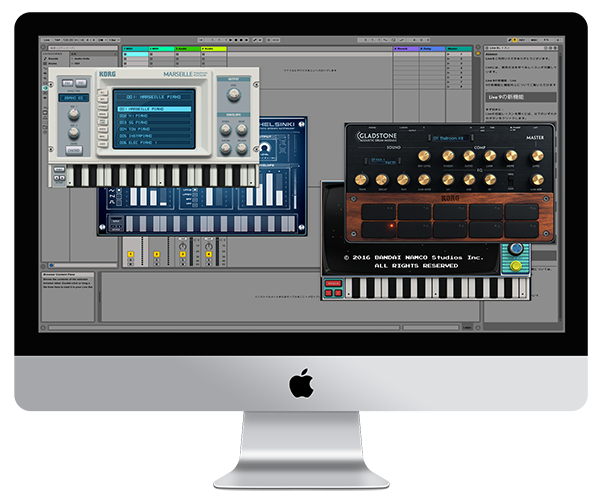Click the Gladstone PAN knob
The height and width of the screenshot is (502, 600).
tap(403, 179)
